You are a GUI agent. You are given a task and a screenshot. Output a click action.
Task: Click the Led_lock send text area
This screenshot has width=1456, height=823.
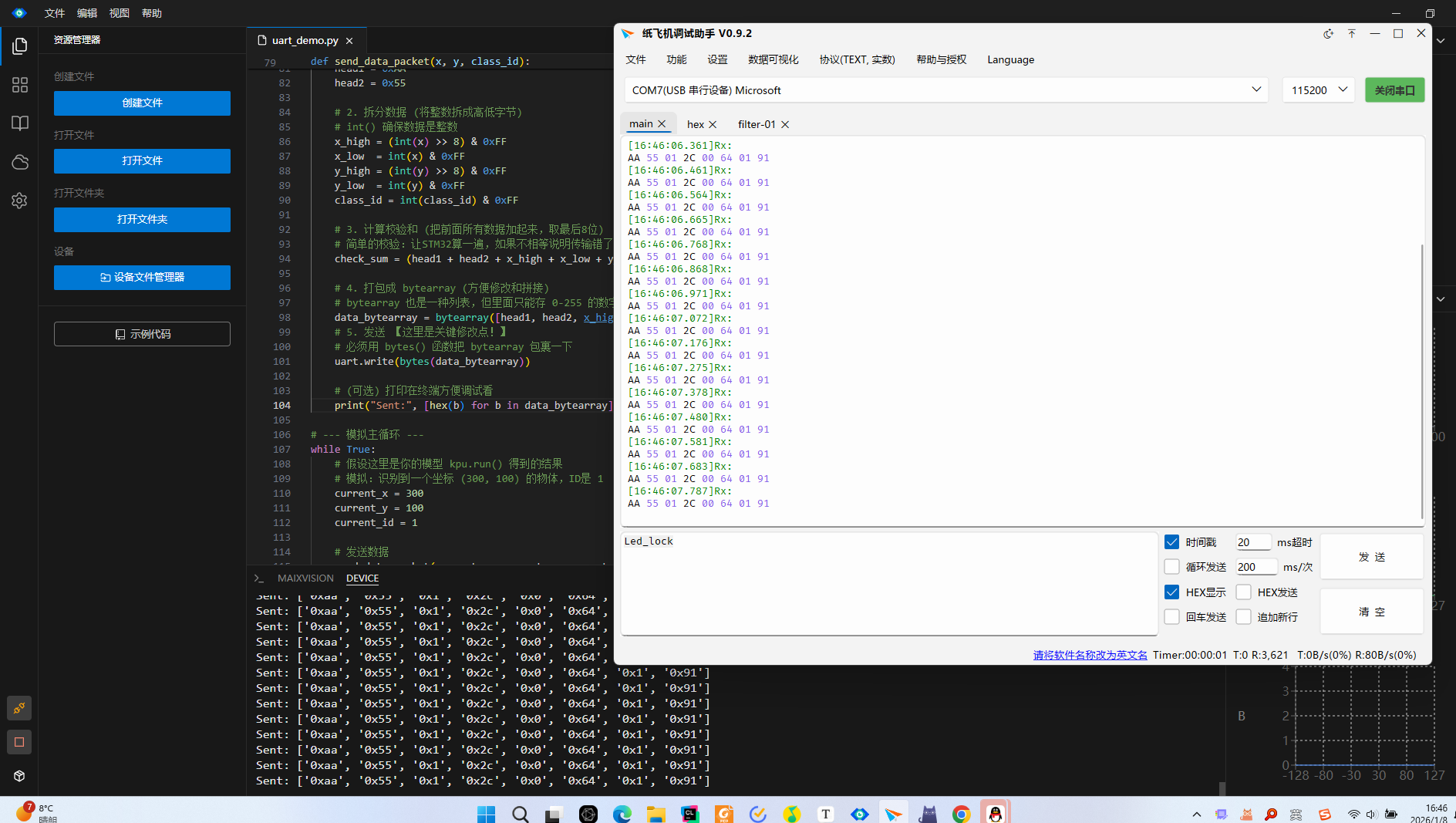[889, 584]
